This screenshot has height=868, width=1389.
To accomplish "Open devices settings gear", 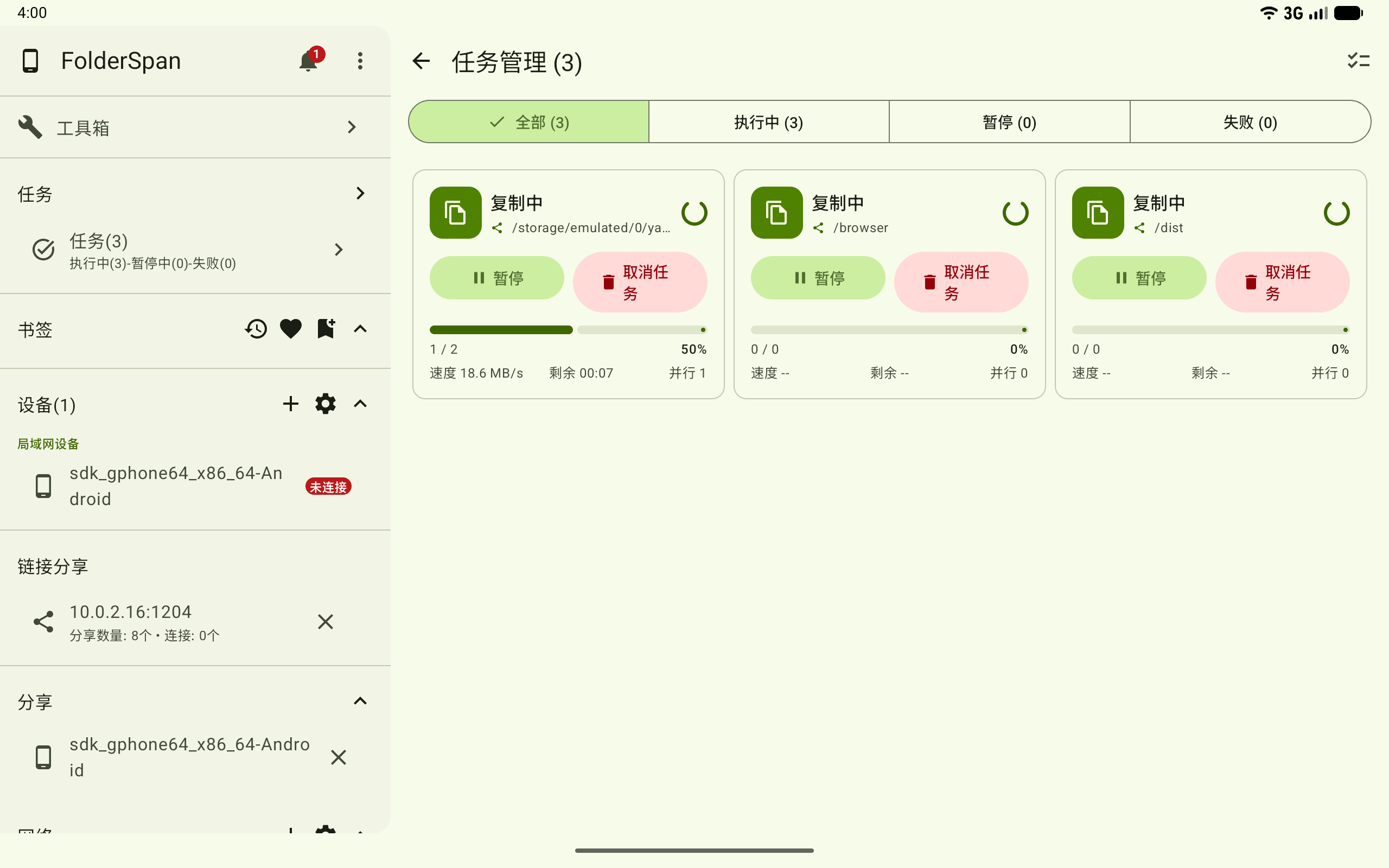I will pyautogui.click(x=326, y=404).
